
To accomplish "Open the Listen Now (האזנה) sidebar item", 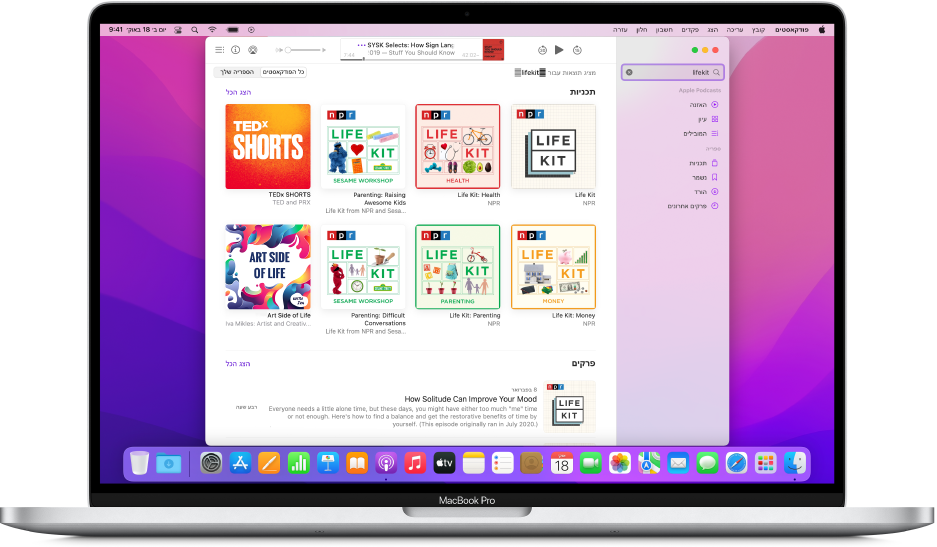I will point(703,105).
